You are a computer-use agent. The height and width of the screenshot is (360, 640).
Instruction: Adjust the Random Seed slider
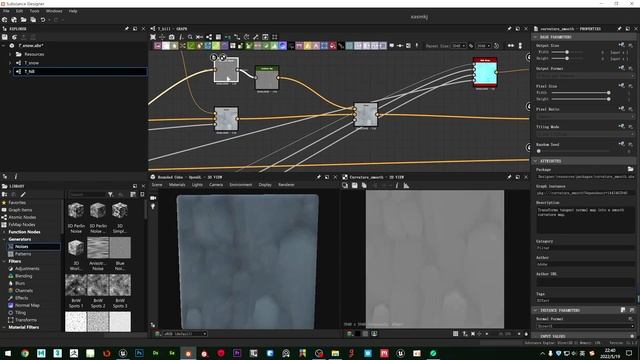573,151
